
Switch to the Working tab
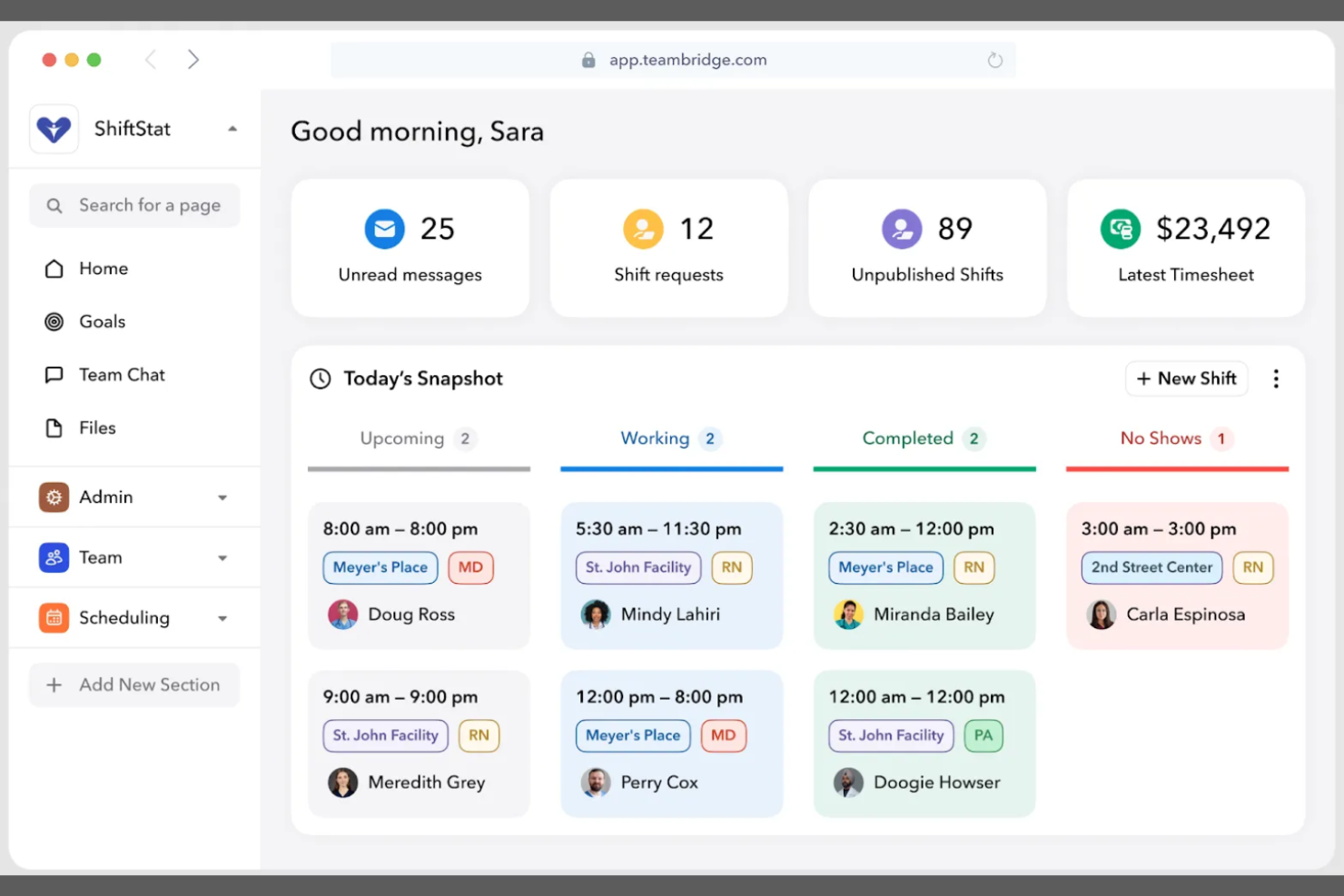tap(672, 439)
